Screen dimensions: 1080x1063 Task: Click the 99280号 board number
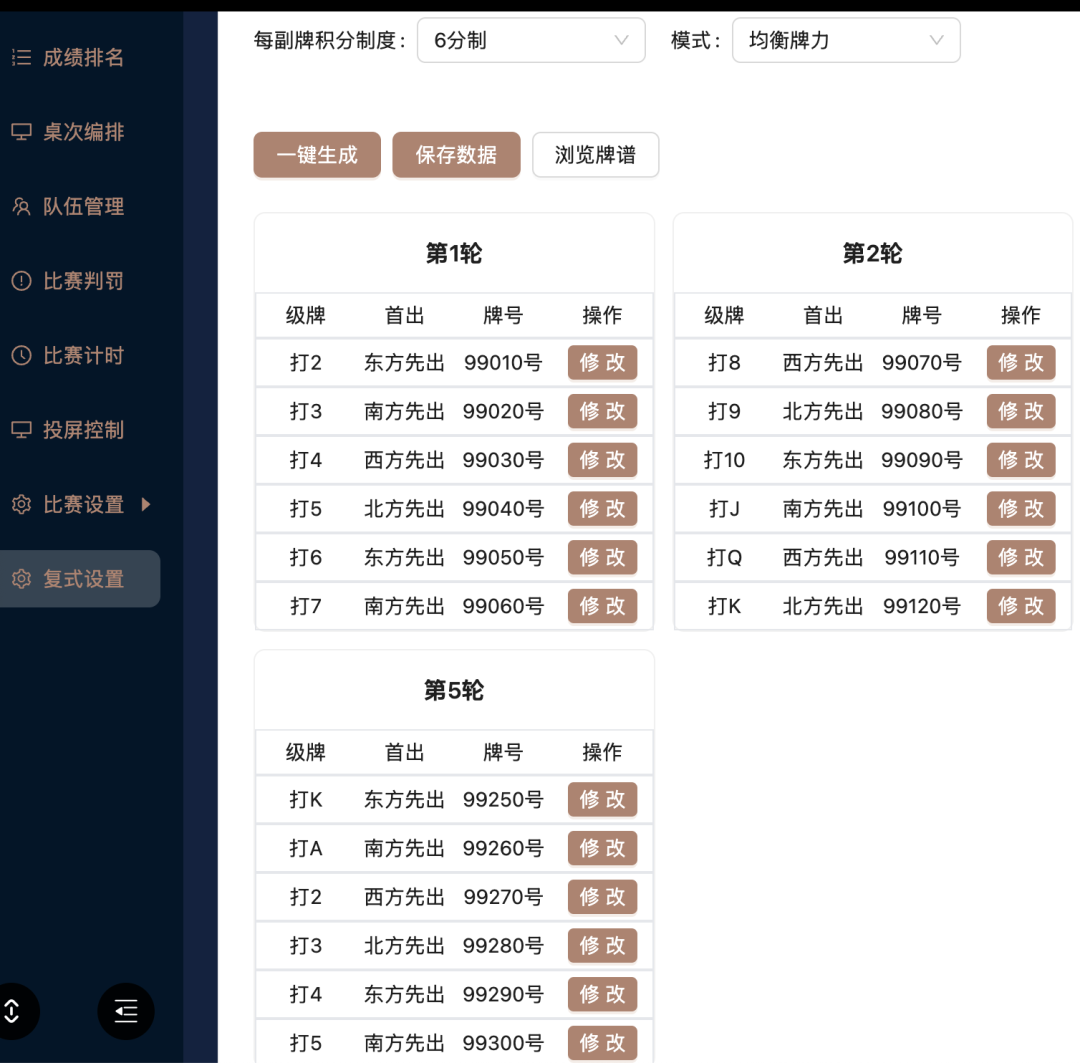tap(503, 945)
